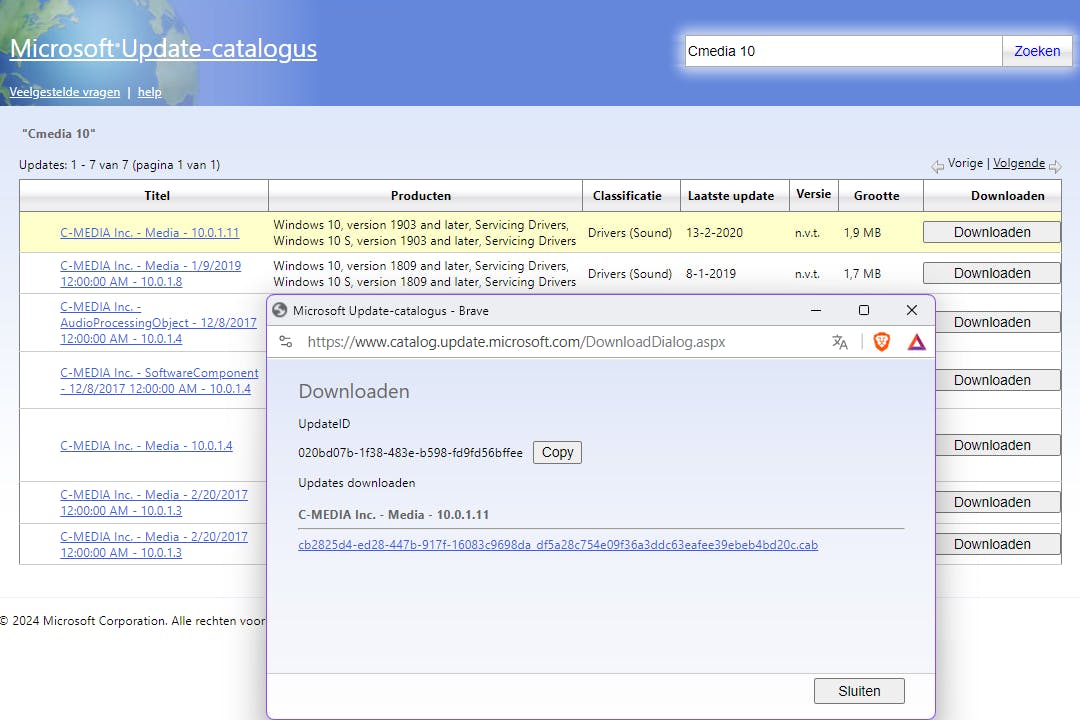
Task: Click the Zoeken search button
Action: pos(1037,51)
